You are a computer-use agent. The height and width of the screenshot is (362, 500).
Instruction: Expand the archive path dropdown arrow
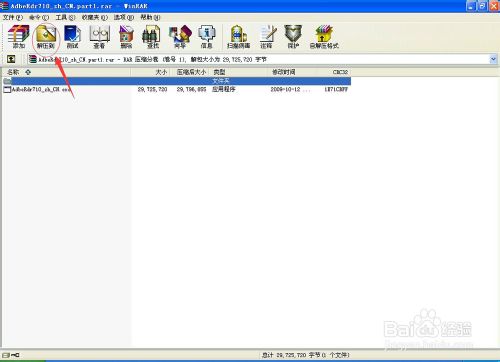493,59
